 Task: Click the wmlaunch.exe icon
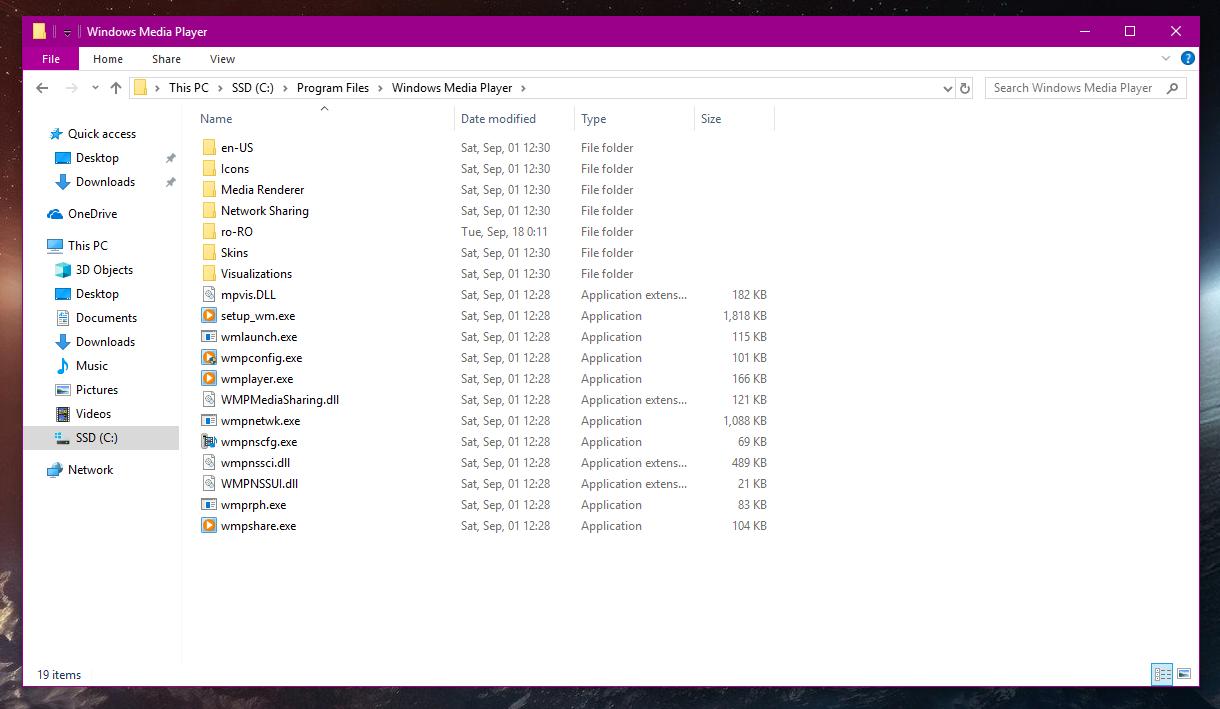[x=209, y=337]
